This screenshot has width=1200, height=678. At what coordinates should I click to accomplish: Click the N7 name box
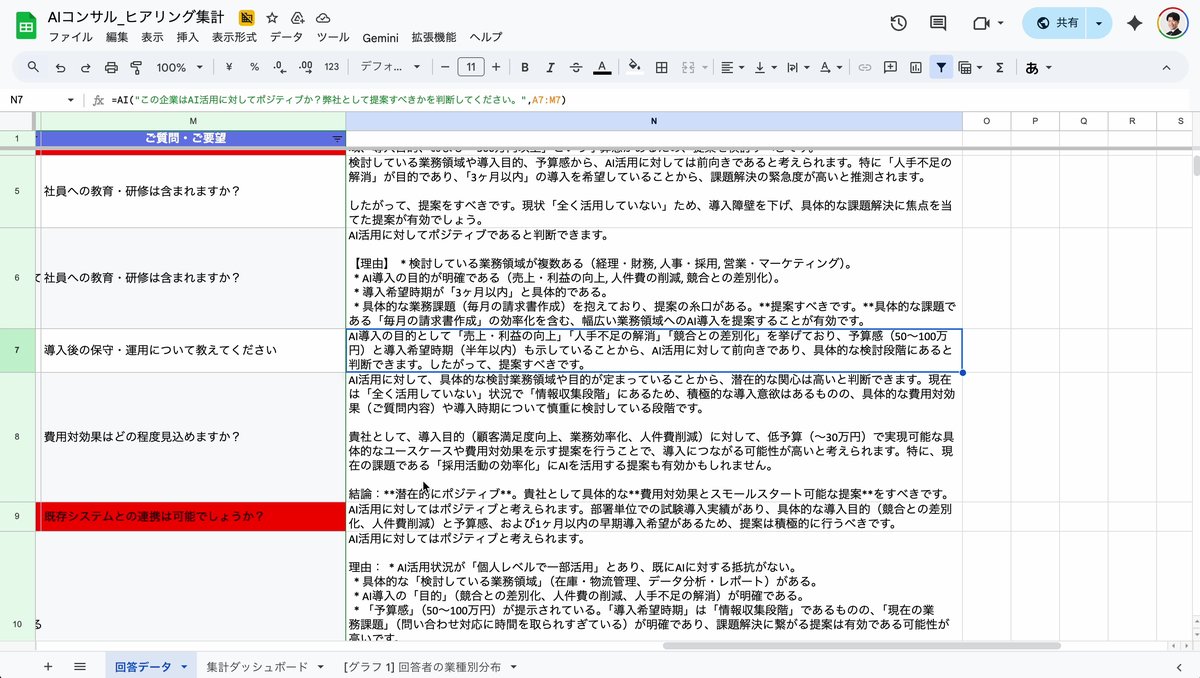point(30,100)
